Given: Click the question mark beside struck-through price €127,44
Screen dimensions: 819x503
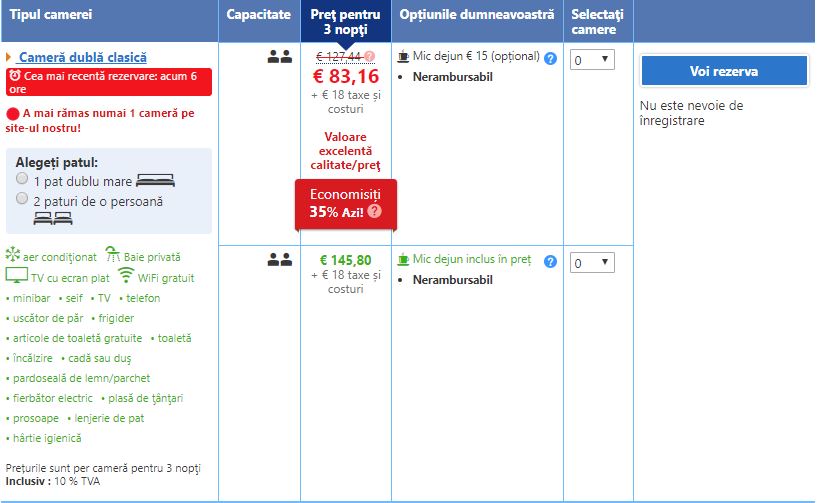Looking at the screenshot, I should pos(370,56).
